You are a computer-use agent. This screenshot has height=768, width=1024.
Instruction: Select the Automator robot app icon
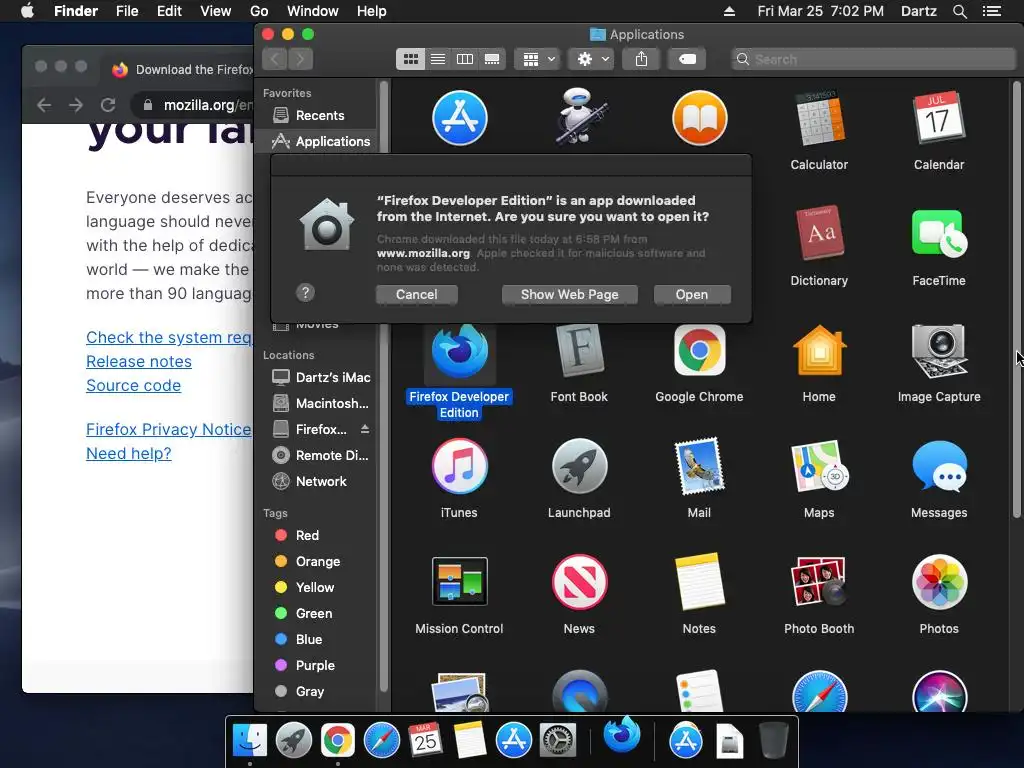pos(579,116)
